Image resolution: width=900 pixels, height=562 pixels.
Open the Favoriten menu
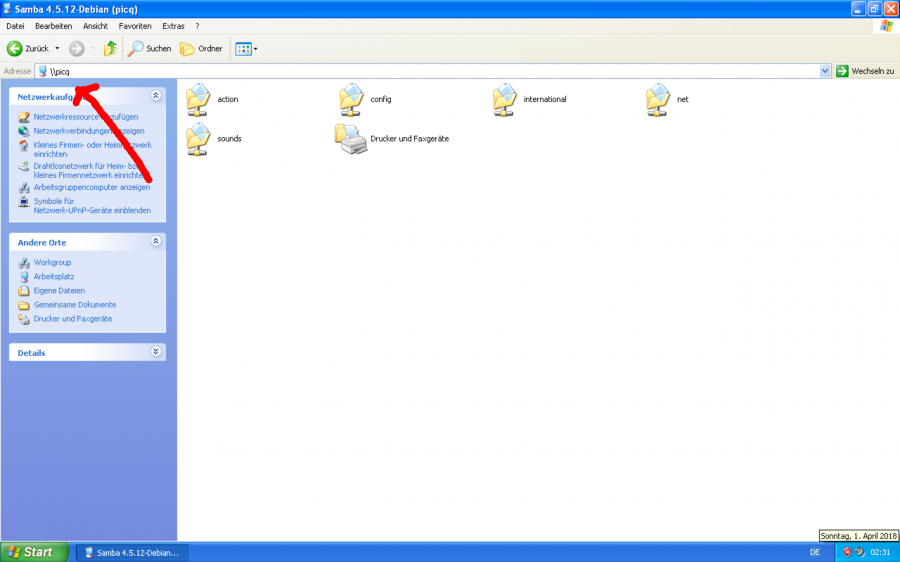135,25
